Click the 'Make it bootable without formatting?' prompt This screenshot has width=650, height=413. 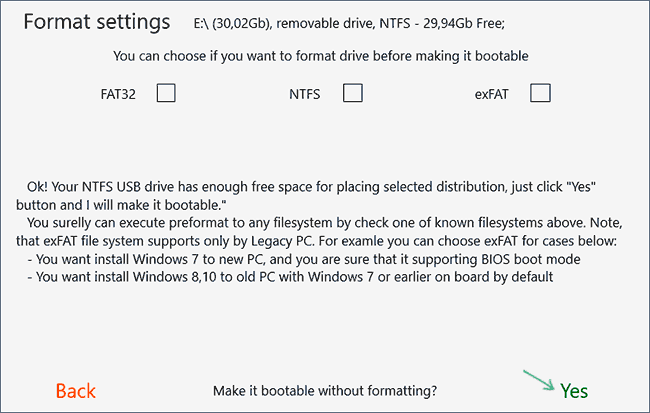[325, 391]
